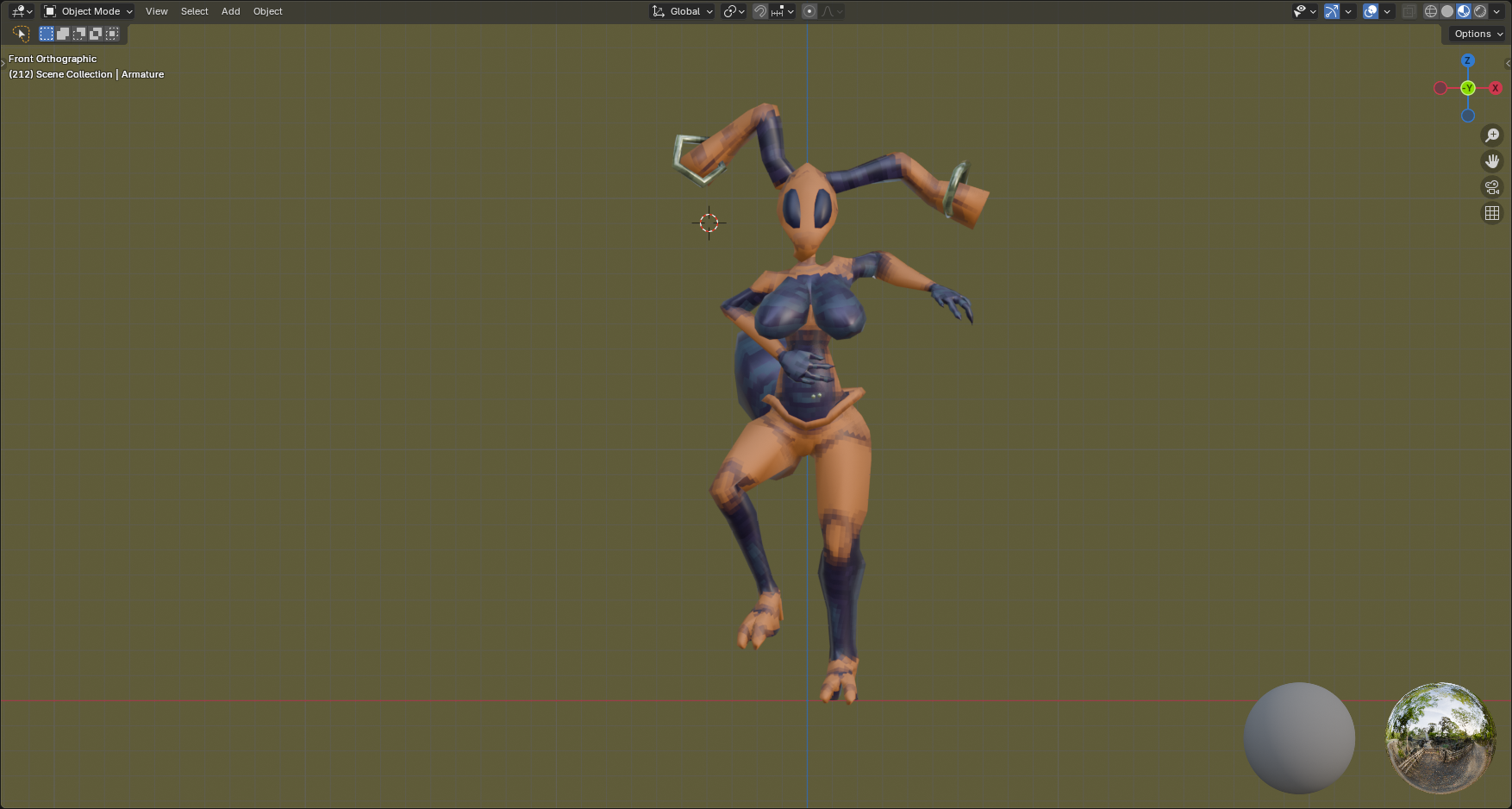Open the Object menu
1512x809 pixels.
pyautogui.click(x=267, y=11)
